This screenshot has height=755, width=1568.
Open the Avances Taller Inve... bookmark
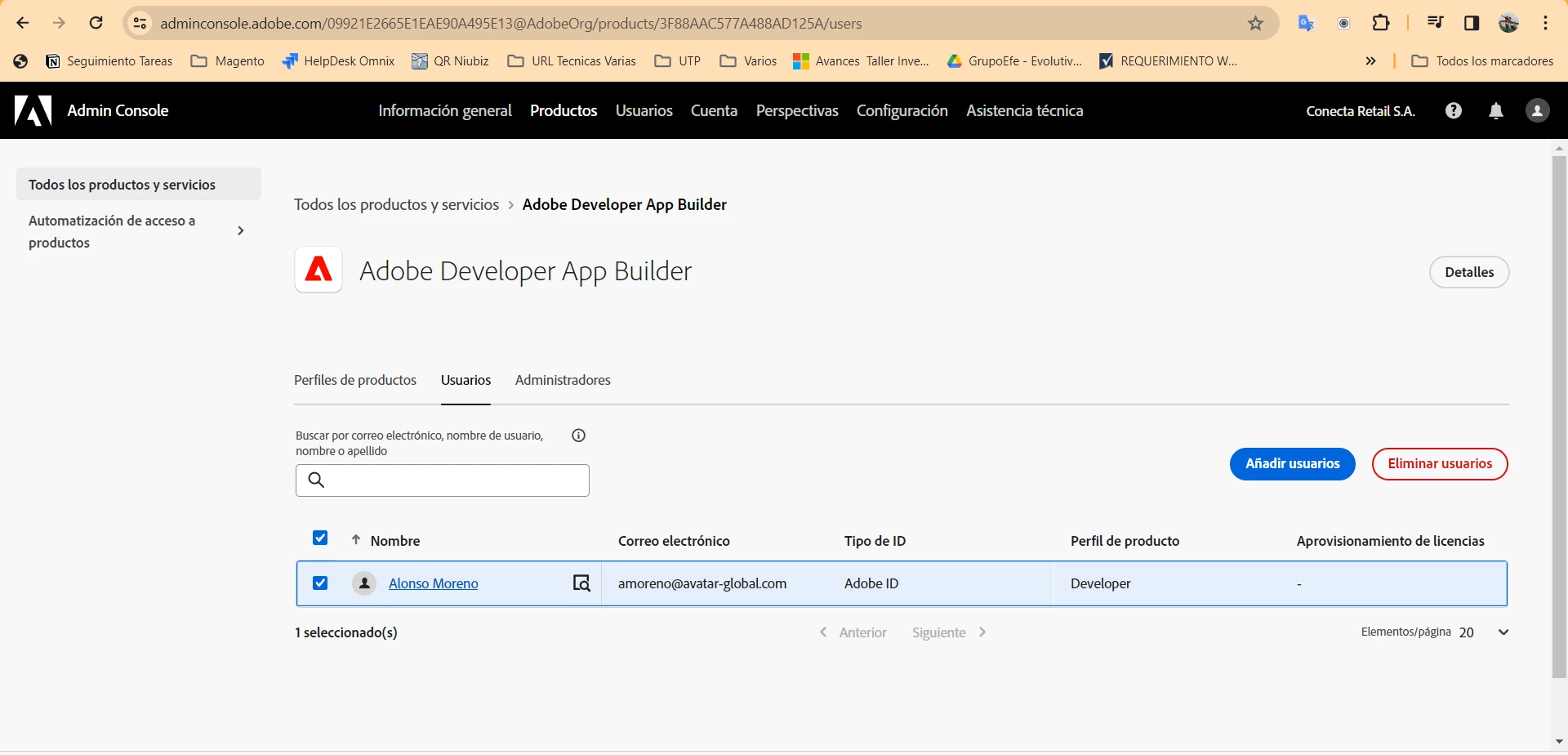click(x=862, y=61)
